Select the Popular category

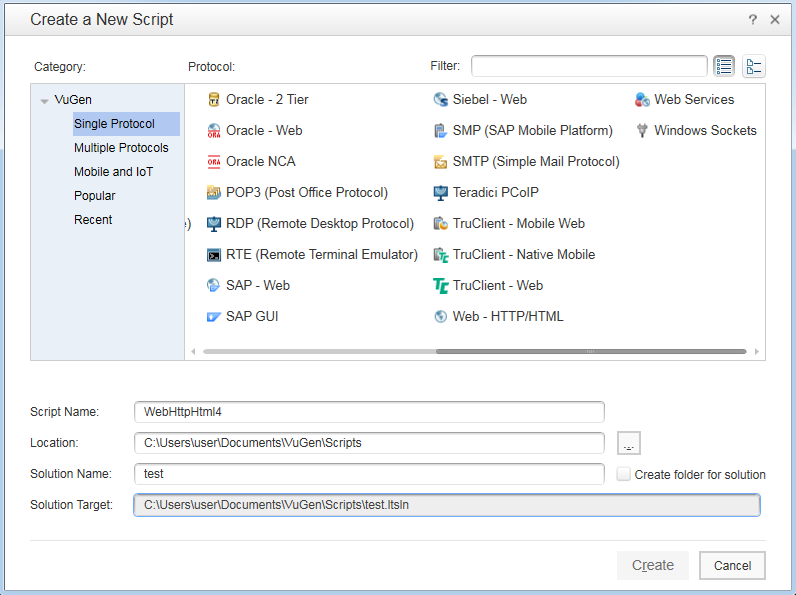(94, 195)
